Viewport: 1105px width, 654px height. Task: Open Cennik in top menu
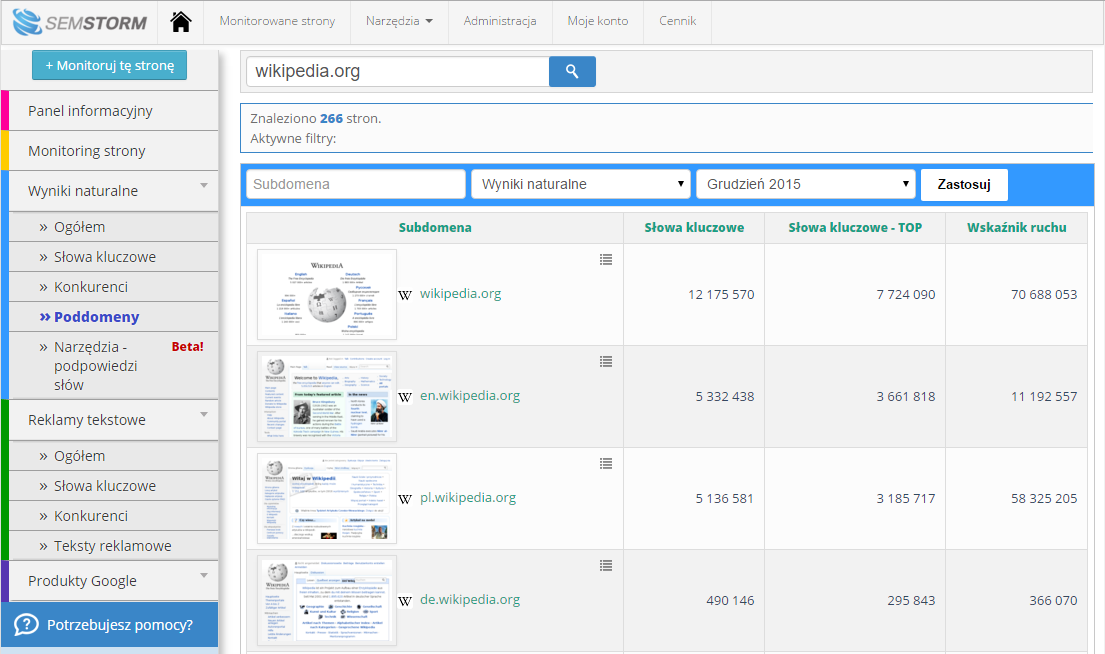[677, 21]
